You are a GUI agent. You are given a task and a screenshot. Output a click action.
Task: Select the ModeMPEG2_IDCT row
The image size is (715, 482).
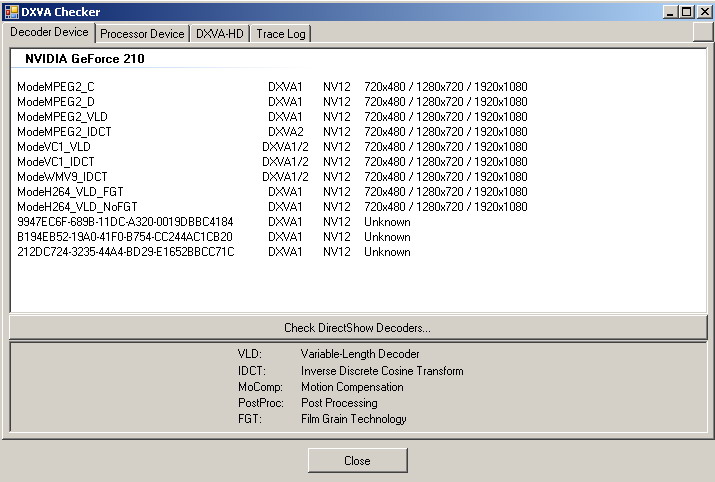click(272, 132)
